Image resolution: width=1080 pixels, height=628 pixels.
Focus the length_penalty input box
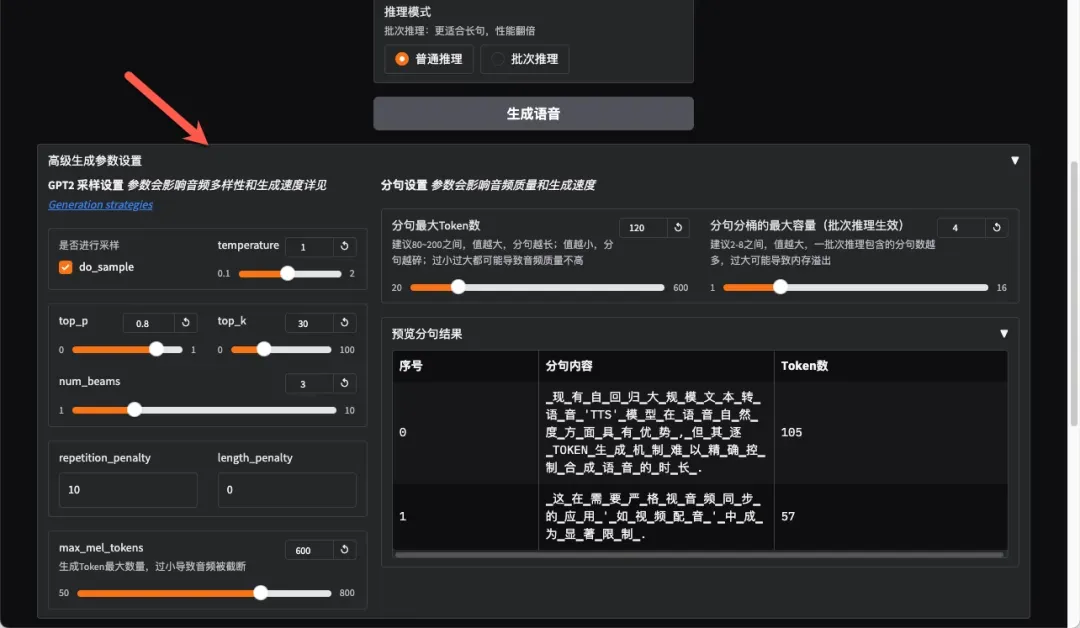click(287, 490)
